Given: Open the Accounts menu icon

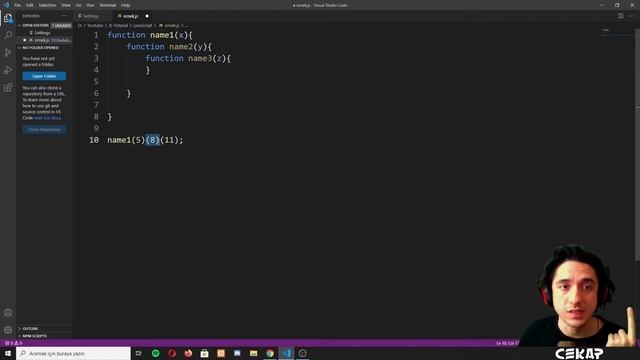Looking at the screenshot, I should [x=8, y=313].
